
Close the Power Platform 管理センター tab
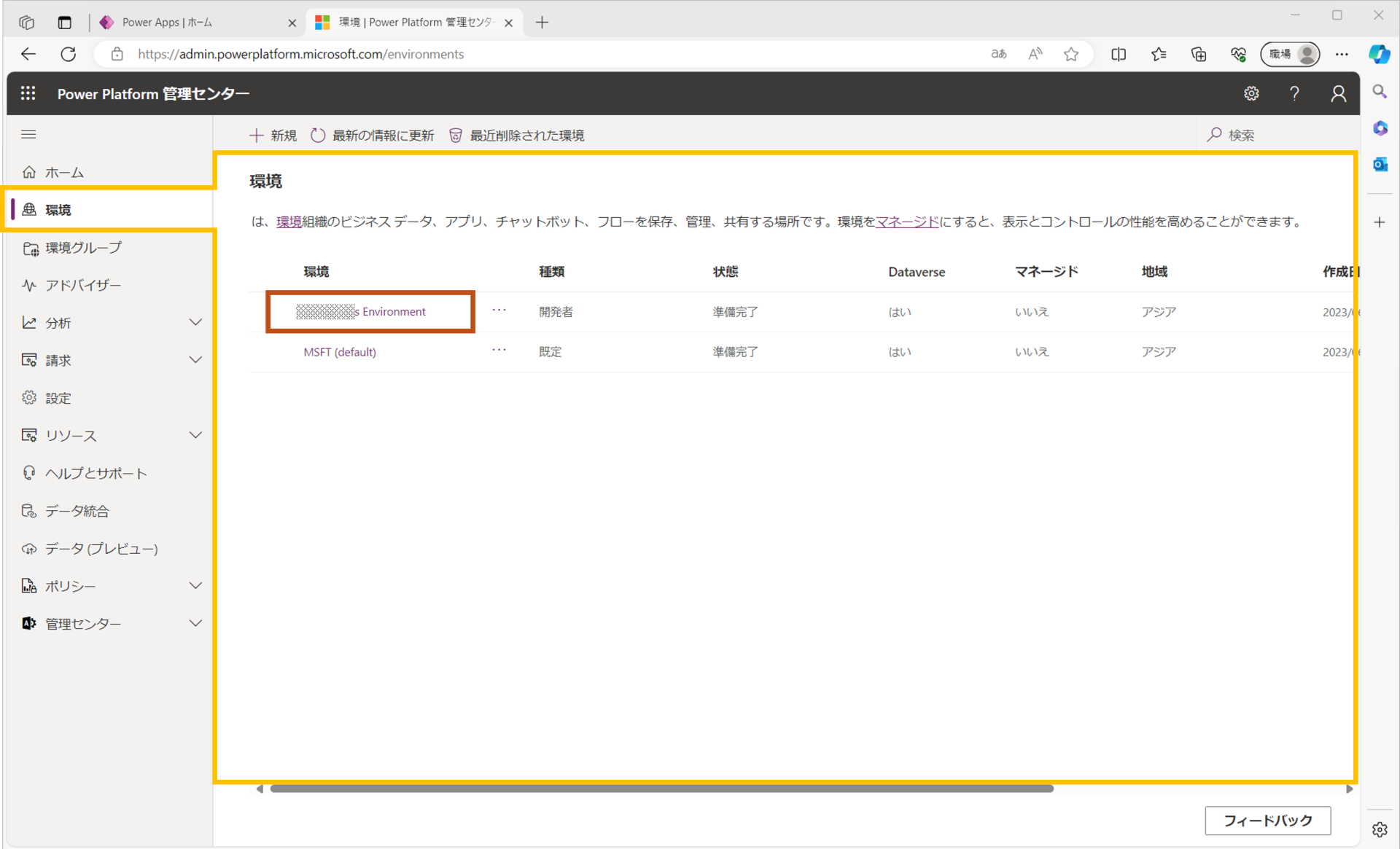509,23
